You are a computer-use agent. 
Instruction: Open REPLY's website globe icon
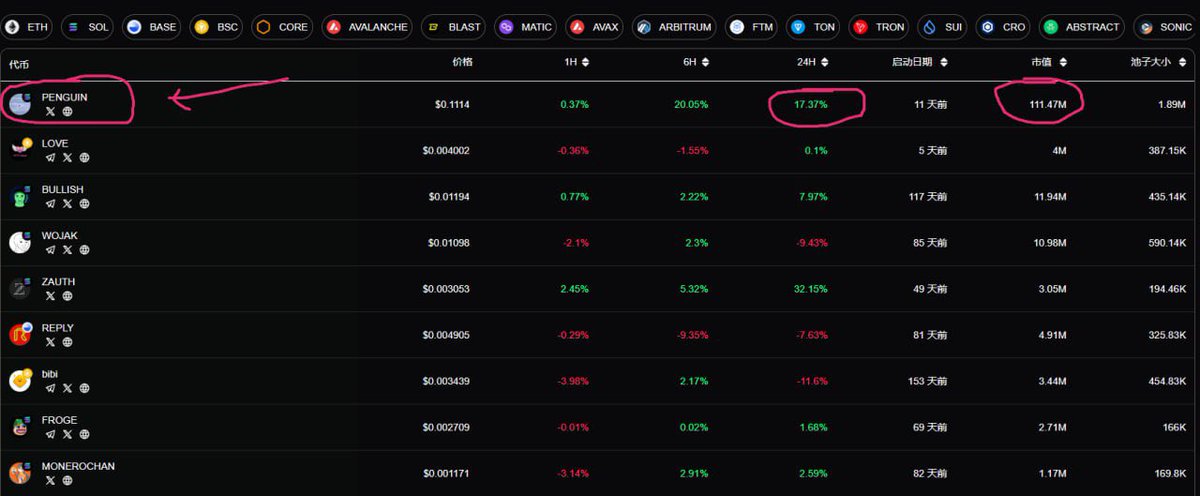tap(67, 342)
